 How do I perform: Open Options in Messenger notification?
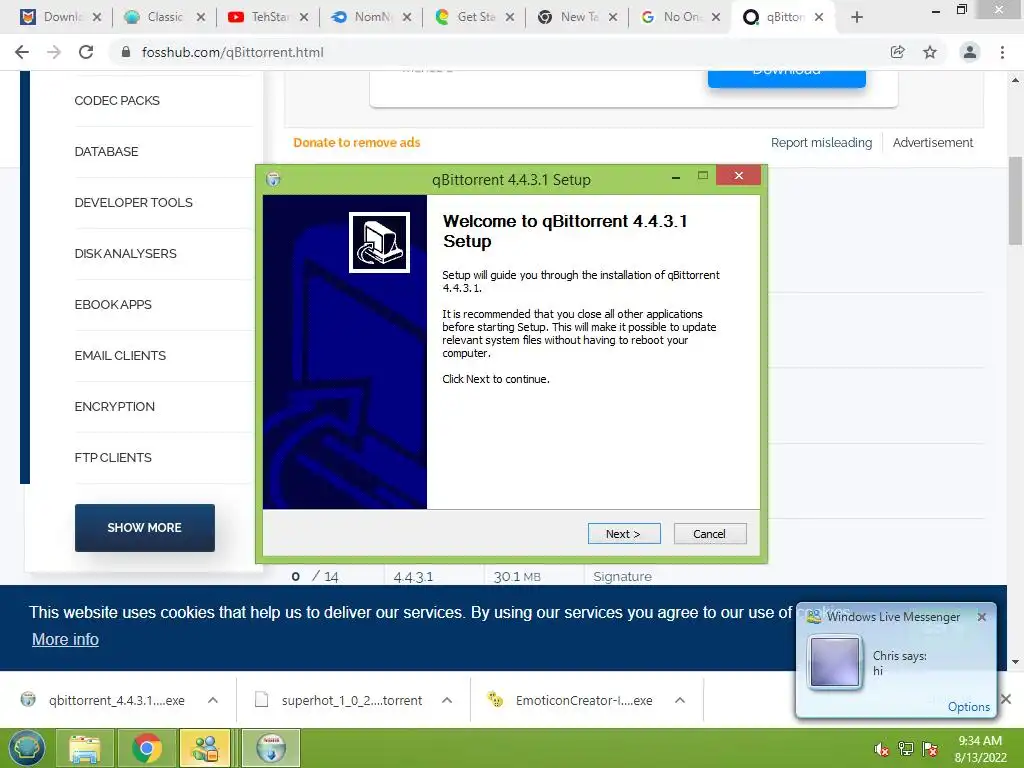[968, 707]
